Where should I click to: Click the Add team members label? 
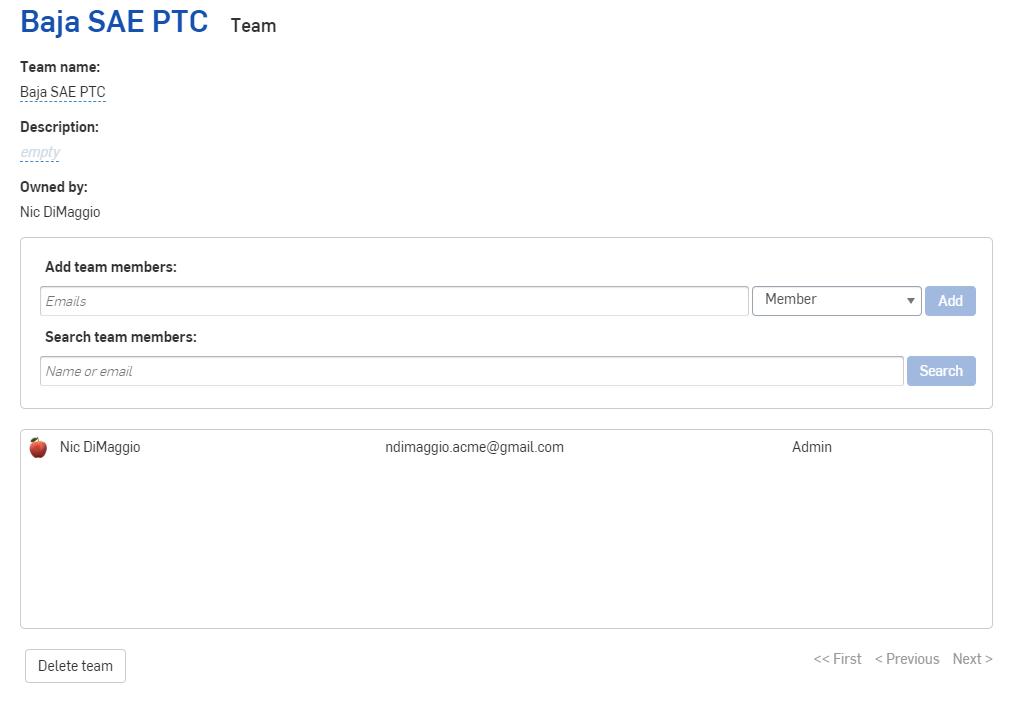click(110, 267)
